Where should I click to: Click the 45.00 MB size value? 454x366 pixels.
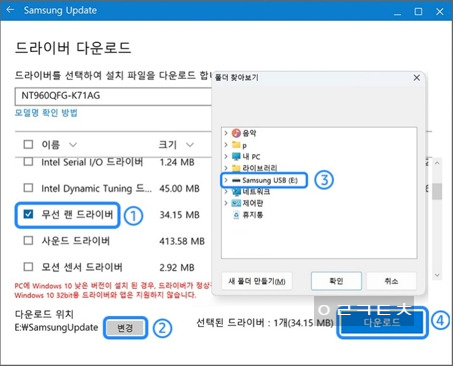179,189
